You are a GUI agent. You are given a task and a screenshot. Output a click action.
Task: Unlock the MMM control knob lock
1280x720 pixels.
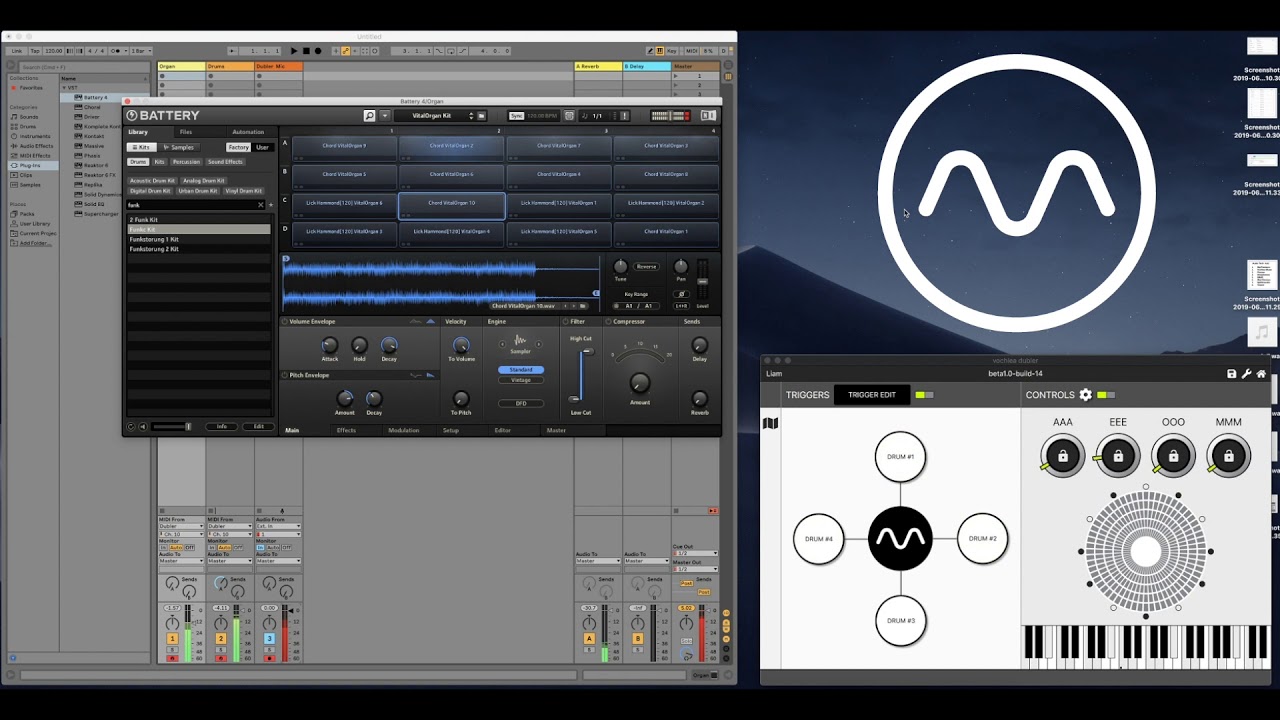coord(1229,456)
